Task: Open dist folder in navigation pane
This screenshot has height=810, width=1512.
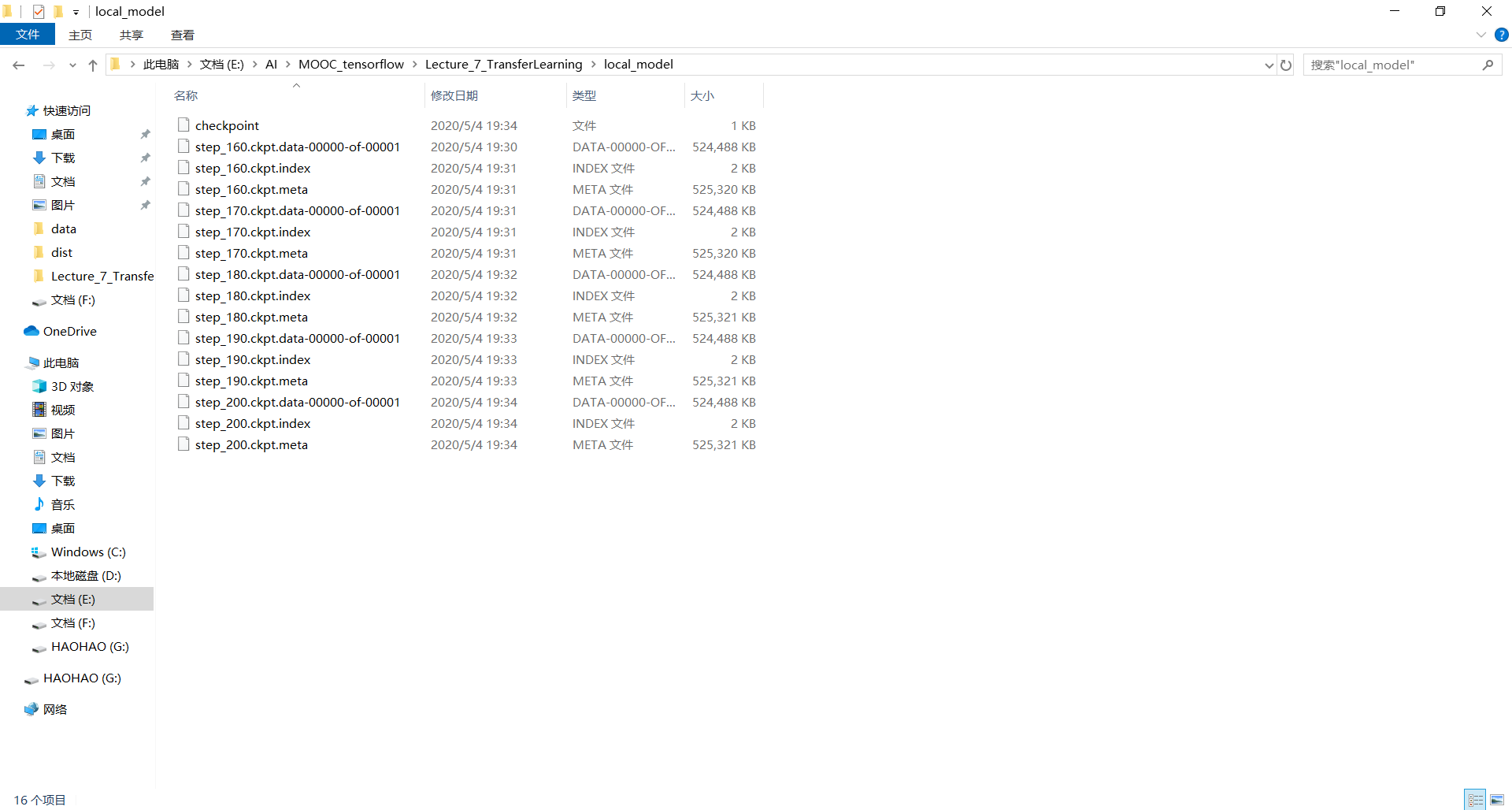Action: (x=61, y=252)
